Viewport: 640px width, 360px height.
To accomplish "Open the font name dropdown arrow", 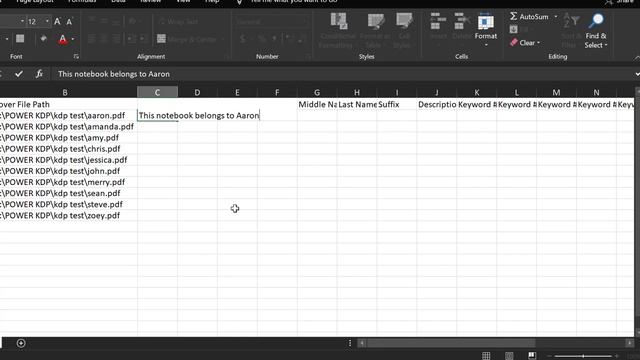I will pos(22,21).
